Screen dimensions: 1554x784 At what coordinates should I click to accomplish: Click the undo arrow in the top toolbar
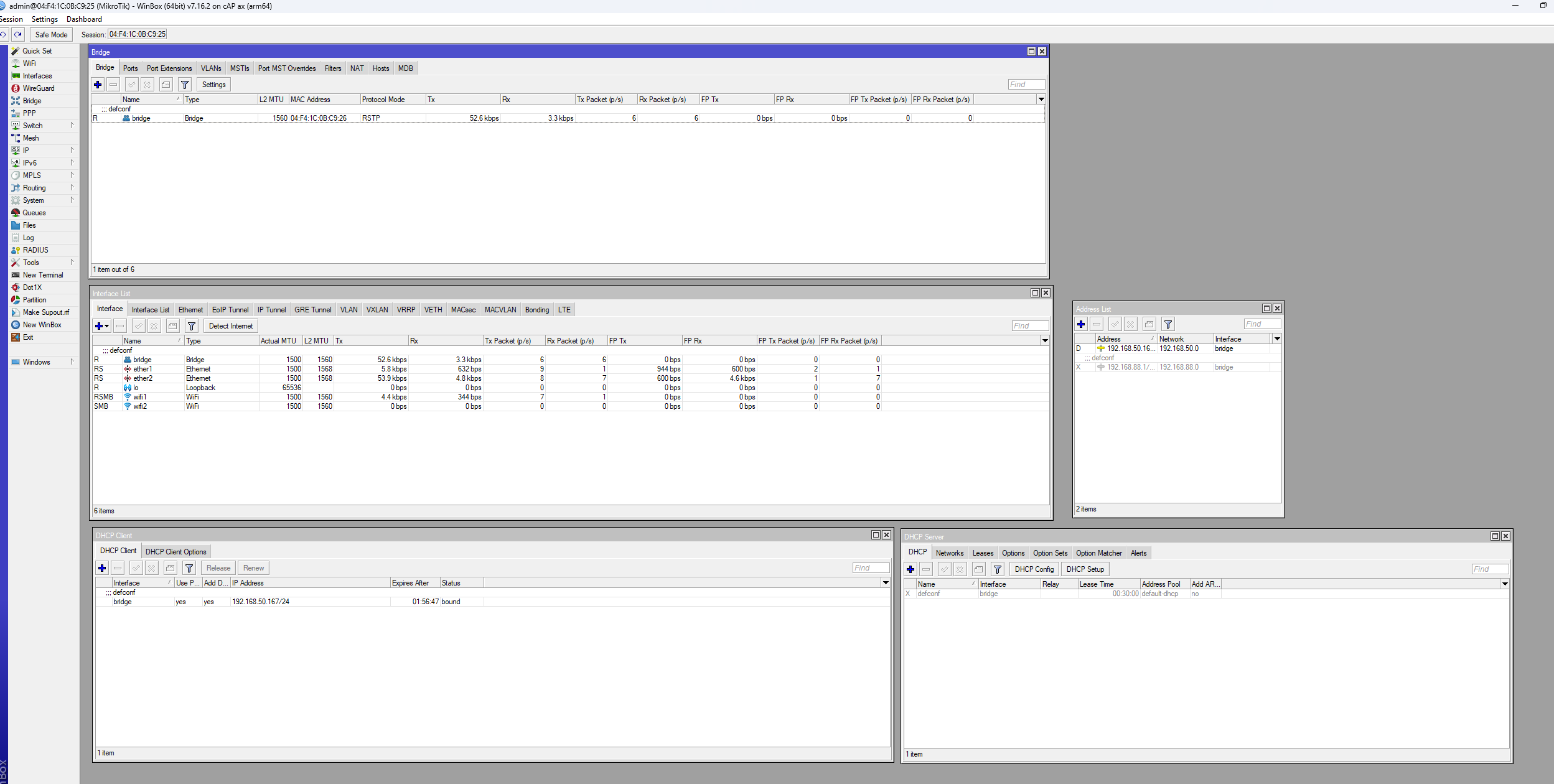[x=6, y=34]
